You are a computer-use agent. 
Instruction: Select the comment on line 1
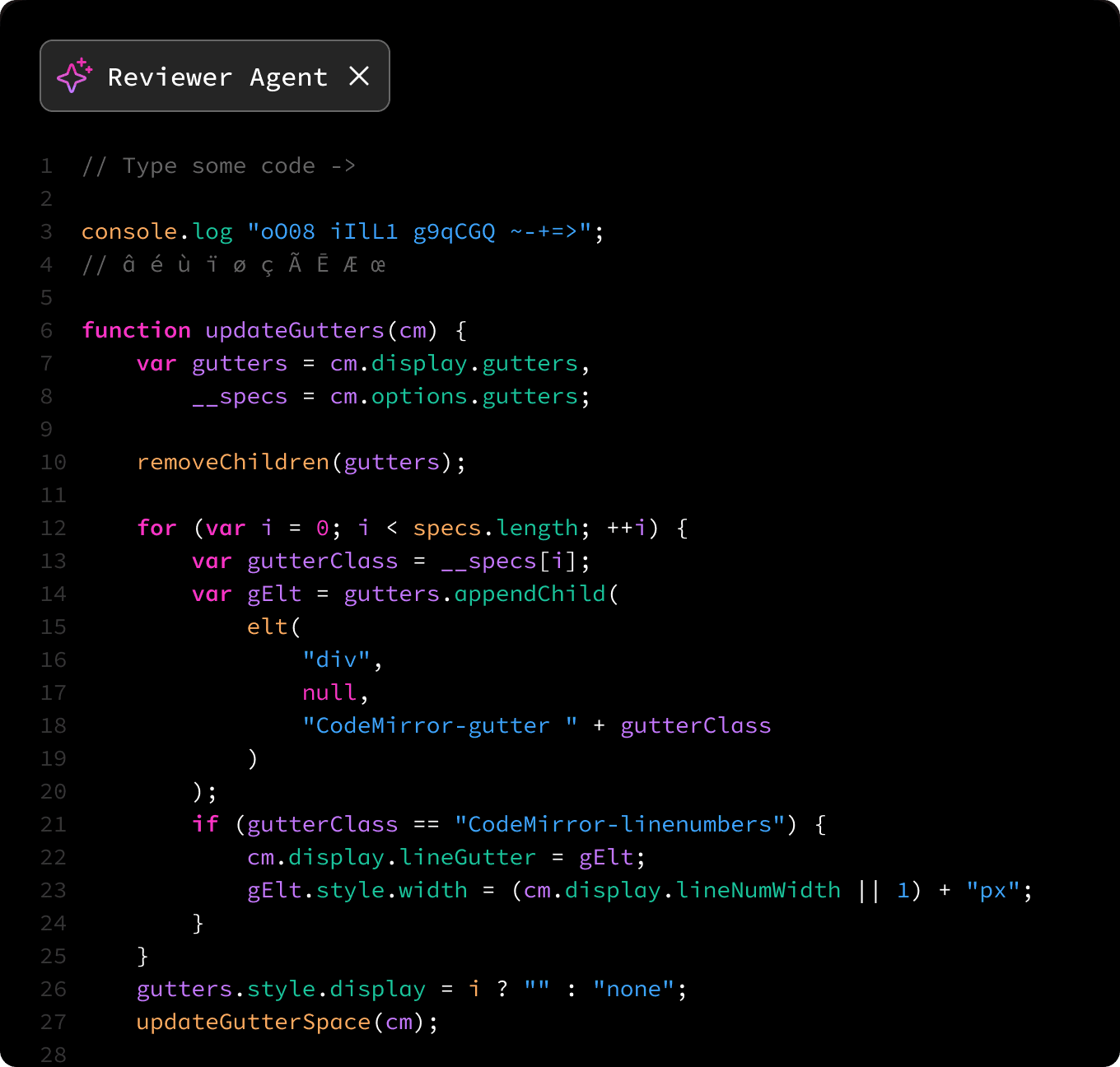point(218,165)
